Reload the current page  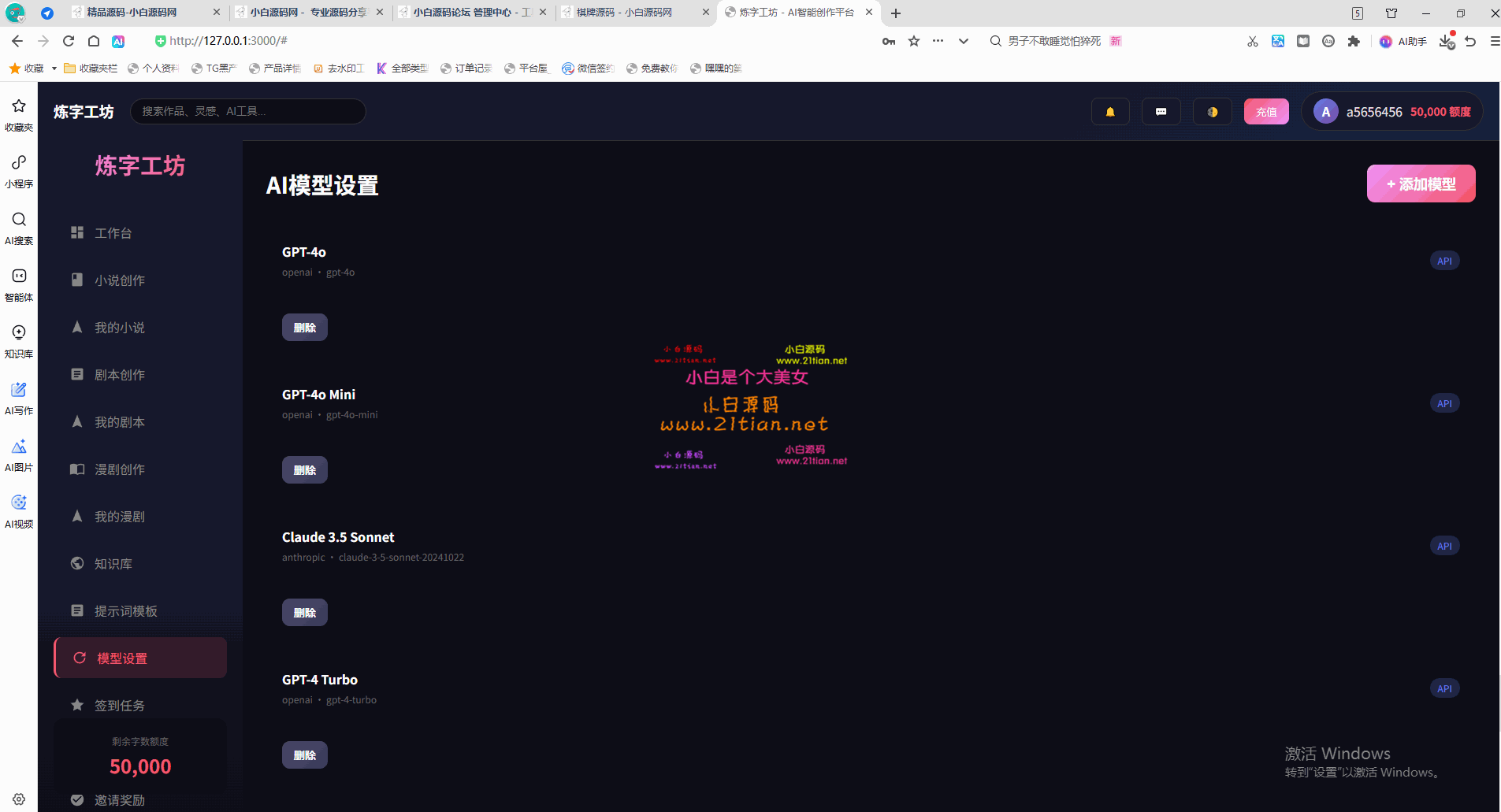[x=69, y=41]
